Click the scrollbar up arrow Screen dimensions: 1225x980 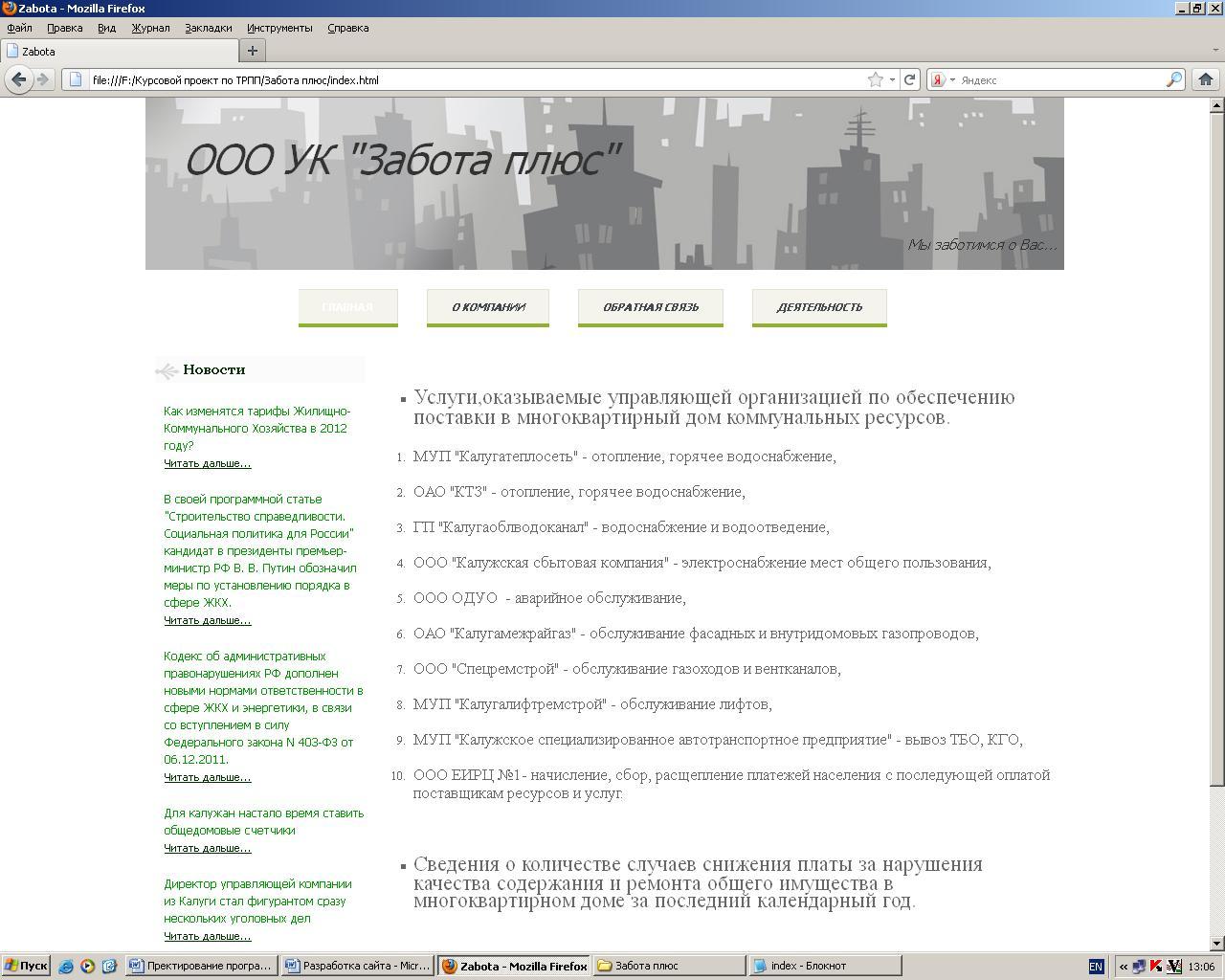[1217, 104]
